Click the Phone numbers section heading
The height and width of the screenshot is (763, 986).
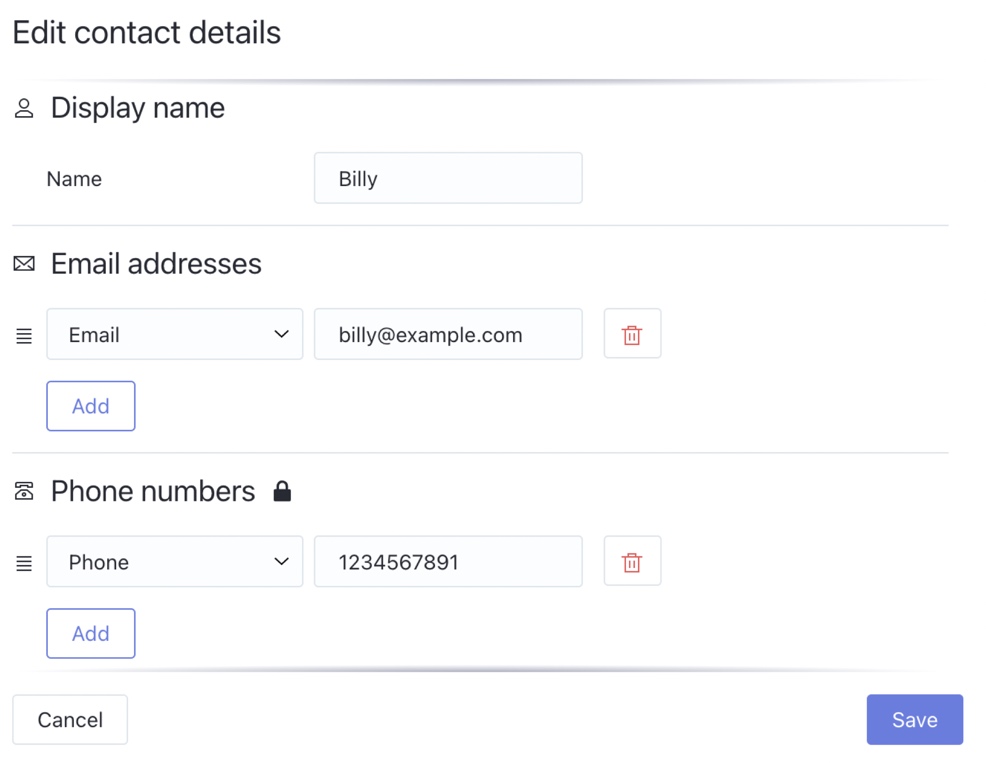coord(153,491)
